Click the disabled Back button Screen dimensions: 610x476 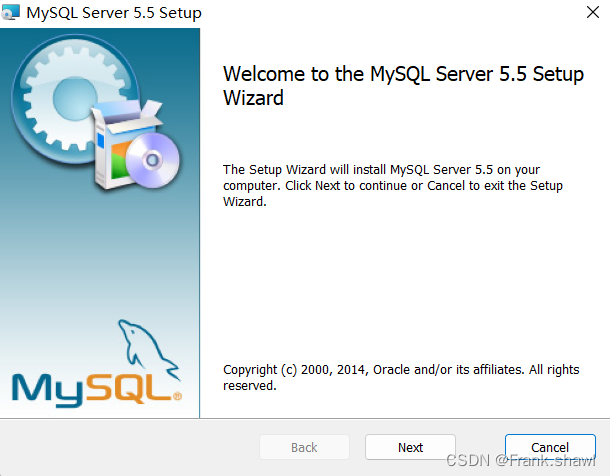point(304,447)
